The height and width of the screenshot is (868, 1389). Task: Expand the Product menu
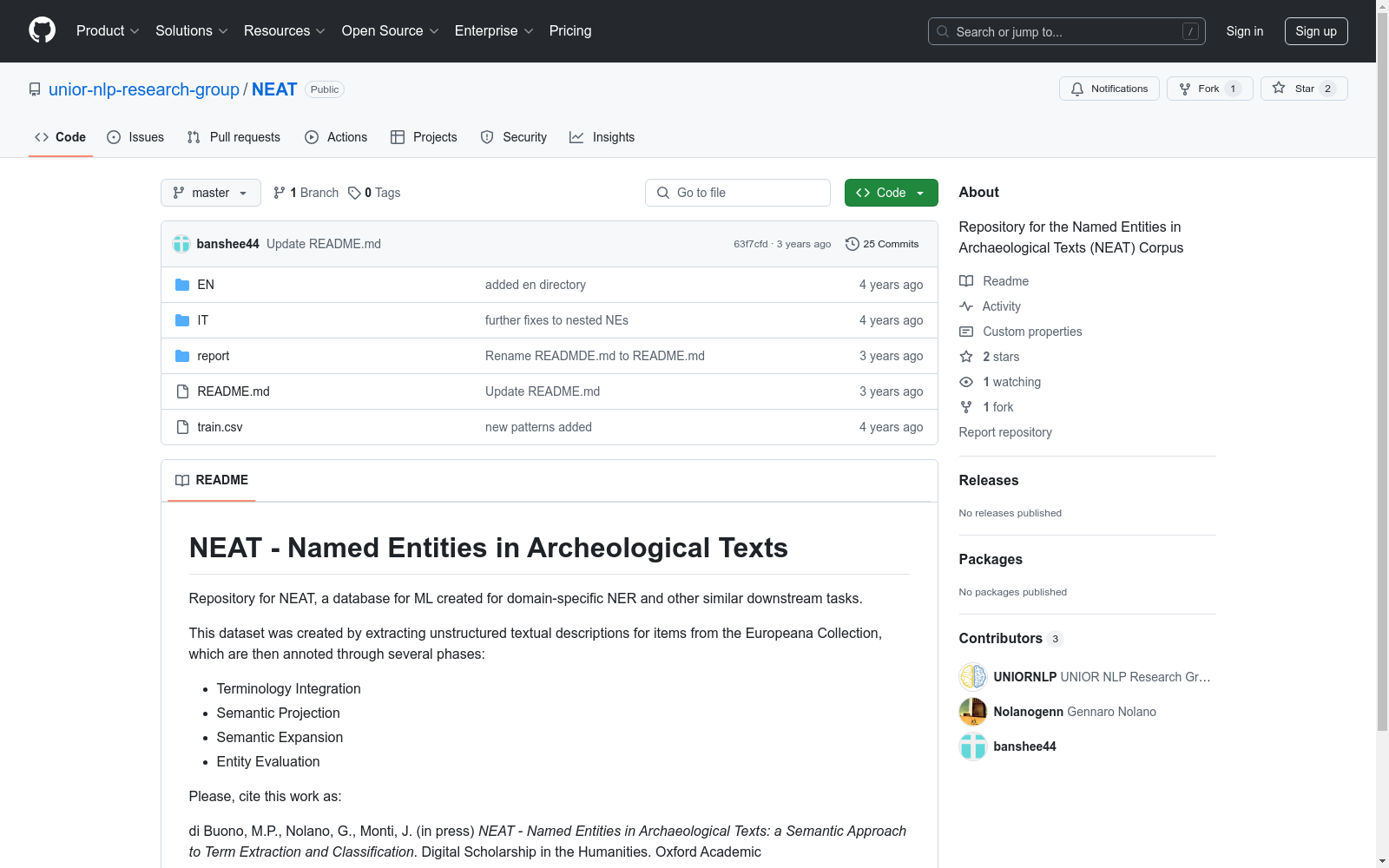coord(108,31)
